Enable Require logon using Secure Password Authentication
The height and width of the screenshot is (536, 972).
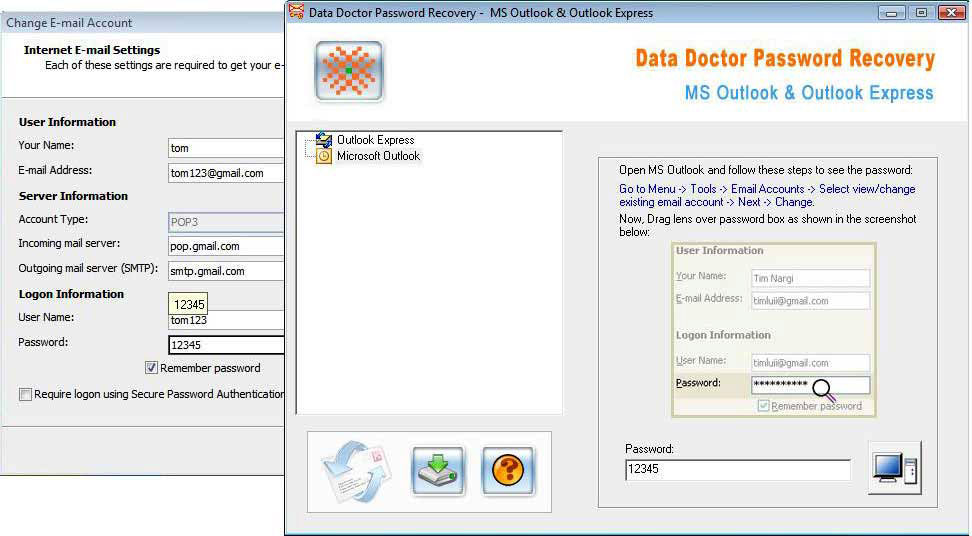click(25, 394)
